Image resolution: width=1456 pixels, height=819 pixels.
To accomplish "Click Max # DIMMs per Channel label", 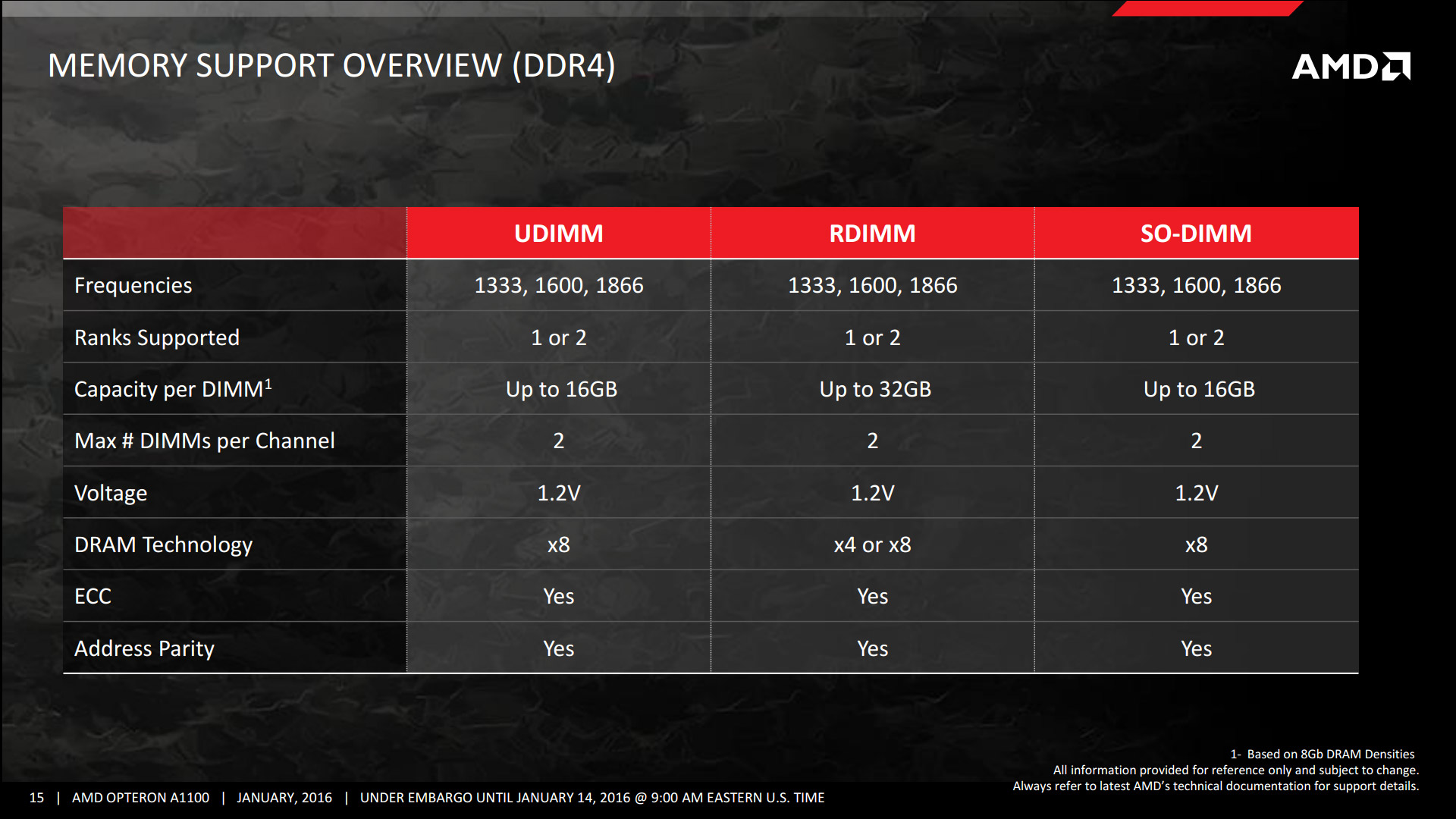I will coord(205,441).
